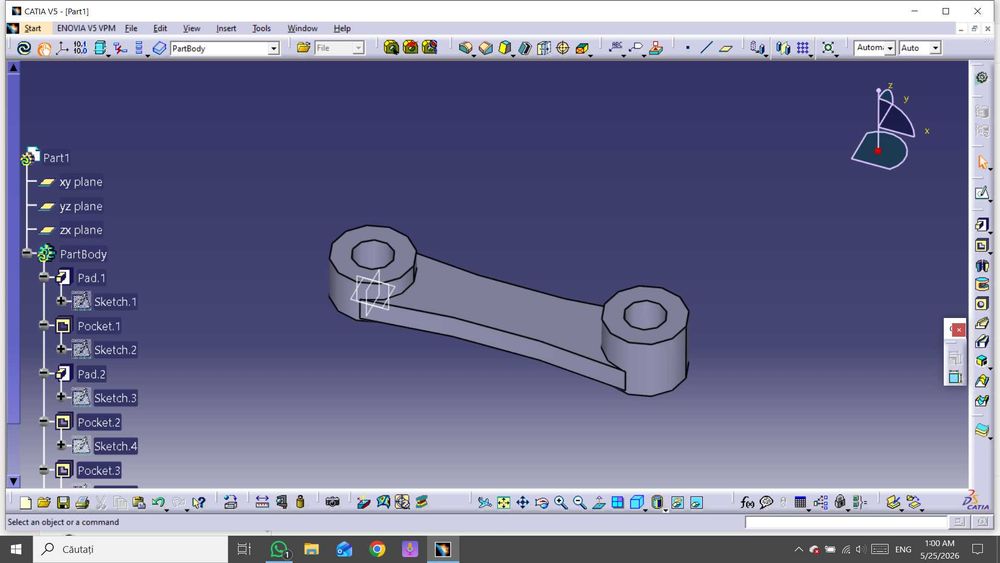
Task: Click the Print icon in bottom toolbar
Action: click(x=82, y=502)
